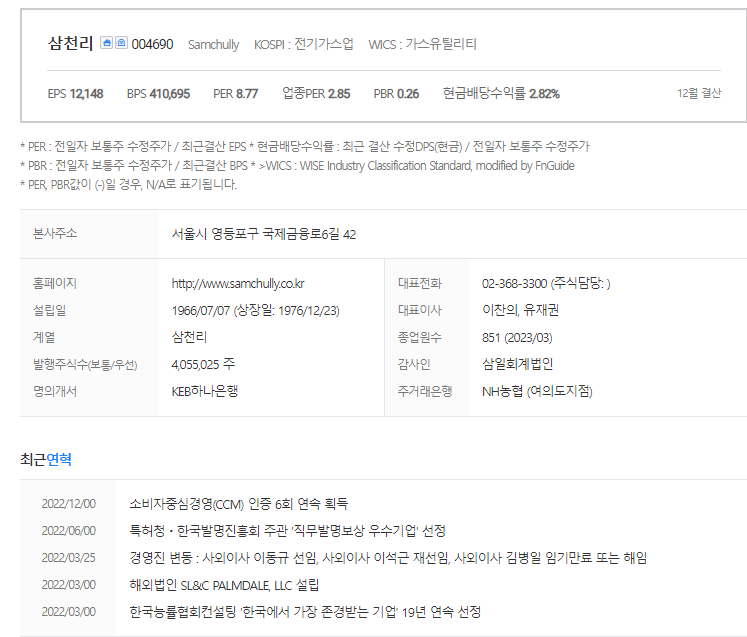Click the 업종PER 2.85 figure

pyautogui.click(x=316, y=93)
